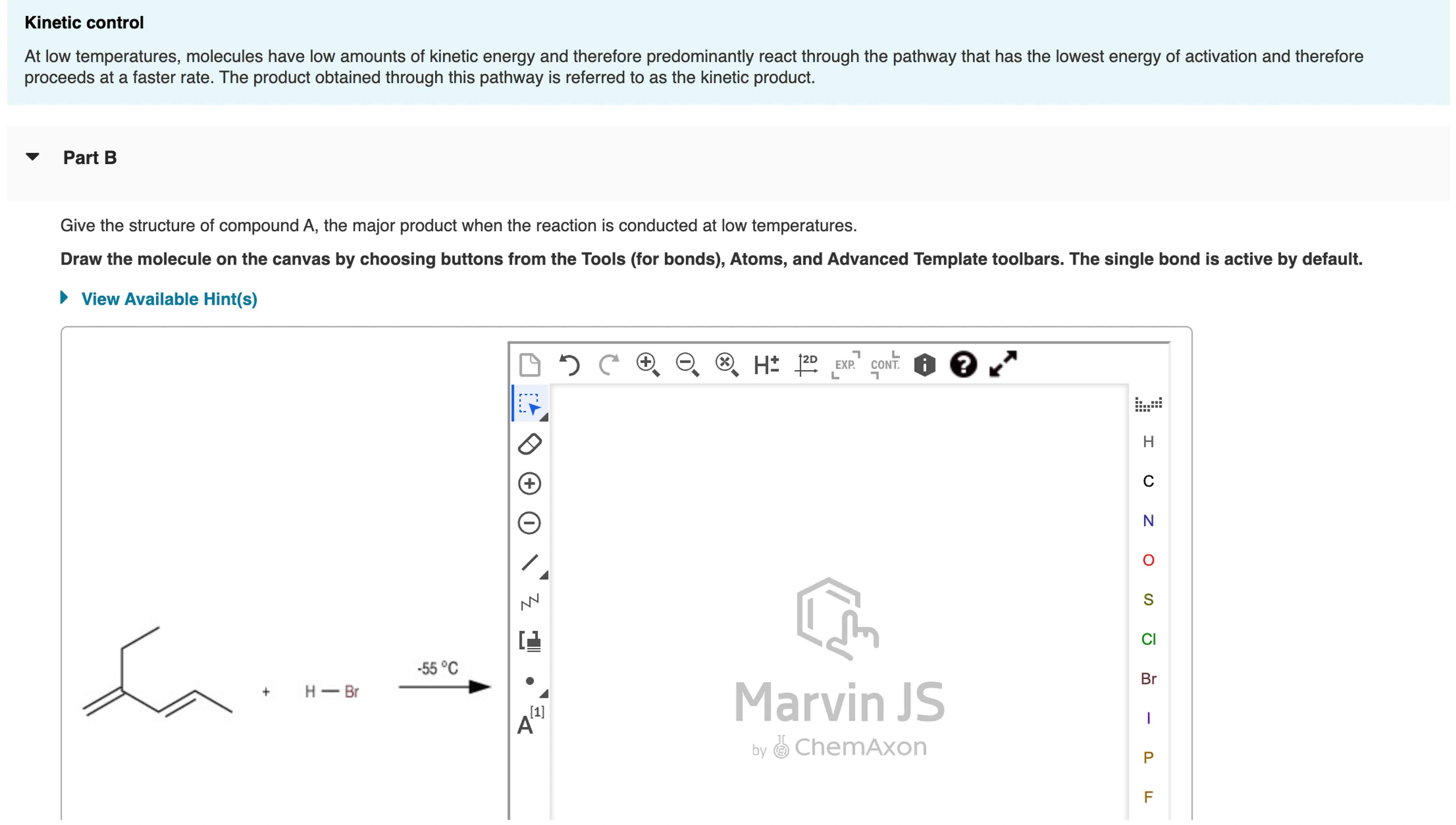Toggle explicit hydrogens H± button
The height and width of the screenshot is (825, 1456).
coord(766,364)
